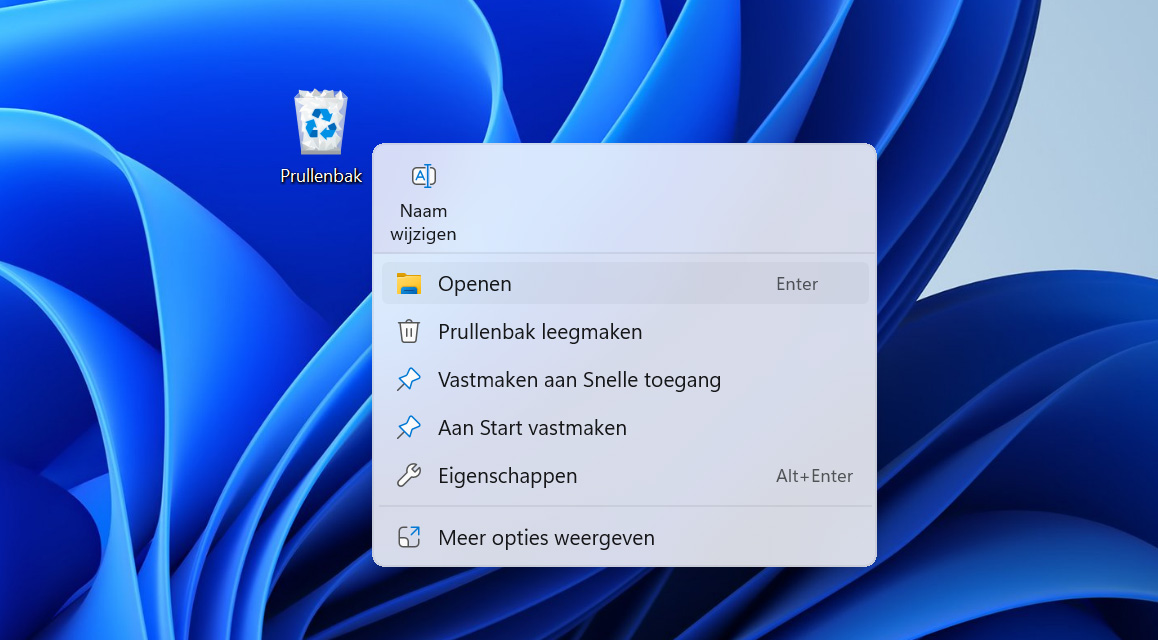Click the Meer opties weergeven expand icon

pyautogui.click(x=408, y=537)
